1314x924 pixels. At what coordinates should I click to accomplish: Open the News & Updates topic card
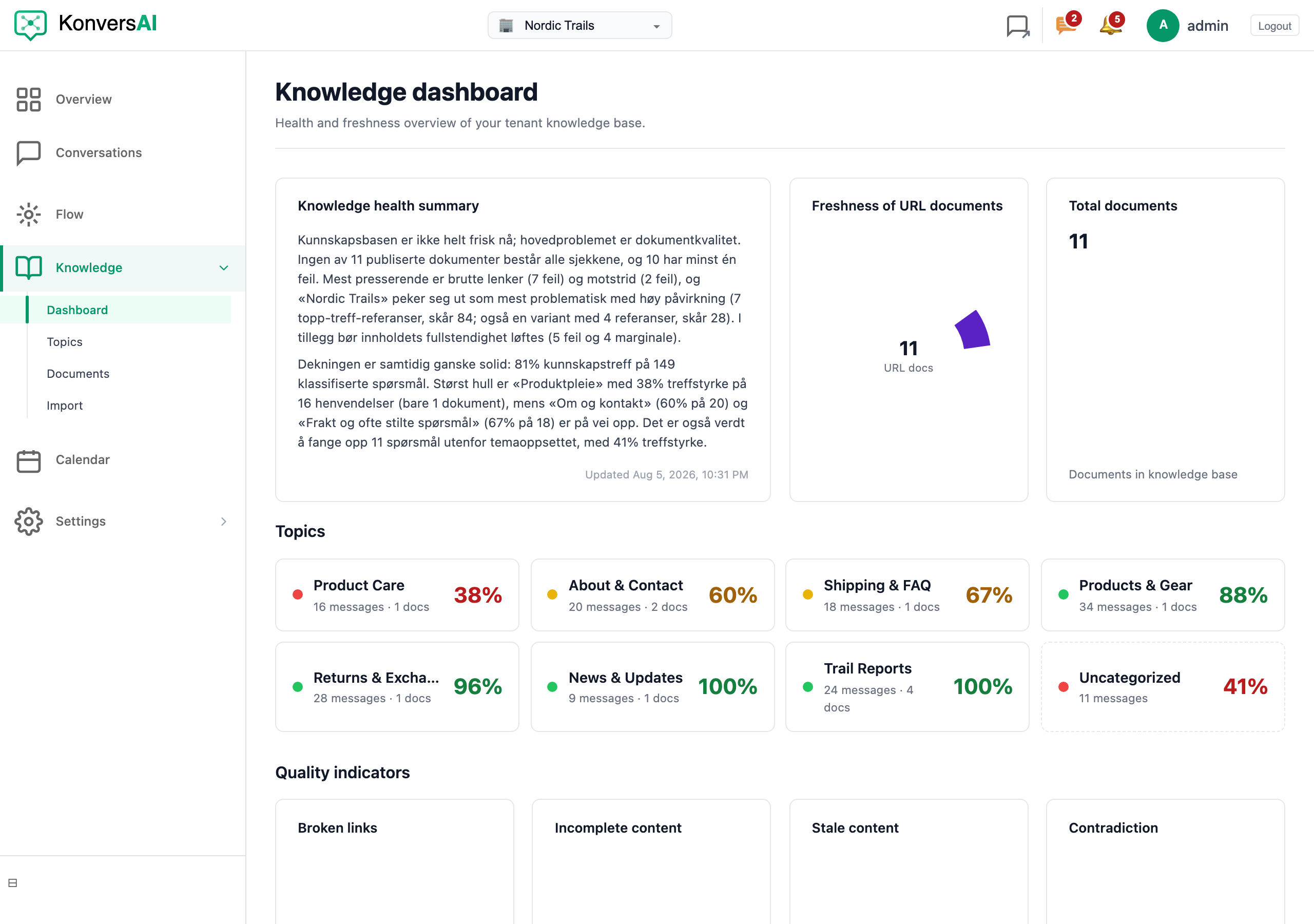[652, 686]
